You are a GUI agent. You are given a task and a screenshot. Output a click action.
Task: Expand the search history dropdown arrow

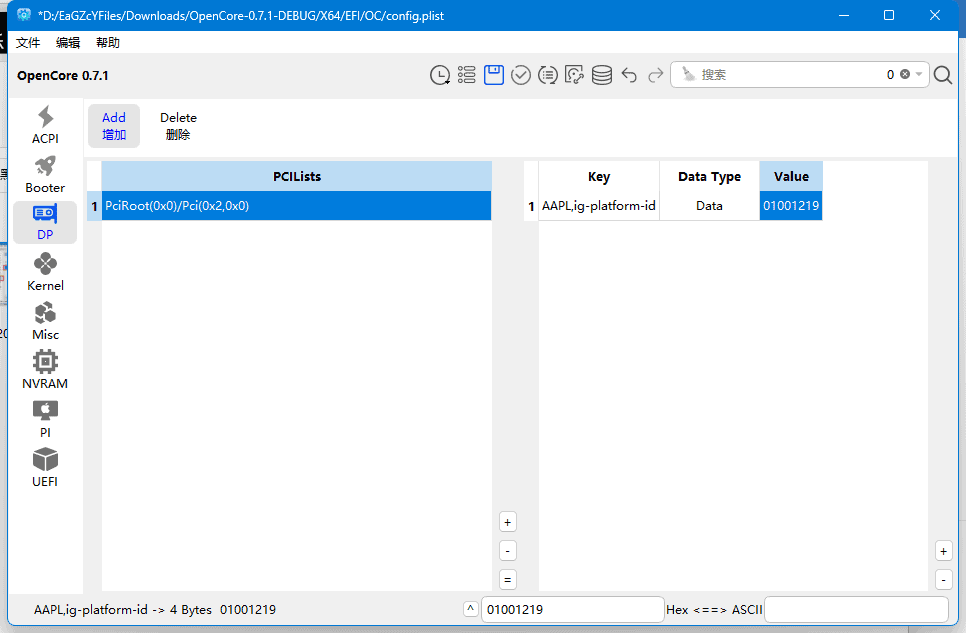[x=919, y=75]
